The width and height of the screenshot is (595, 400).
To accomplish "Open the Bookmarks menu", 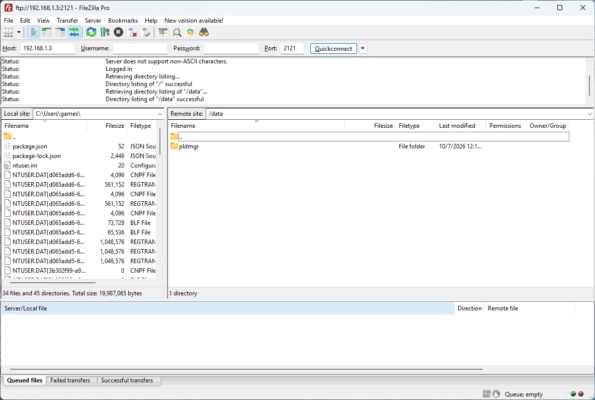I will 123,20.
